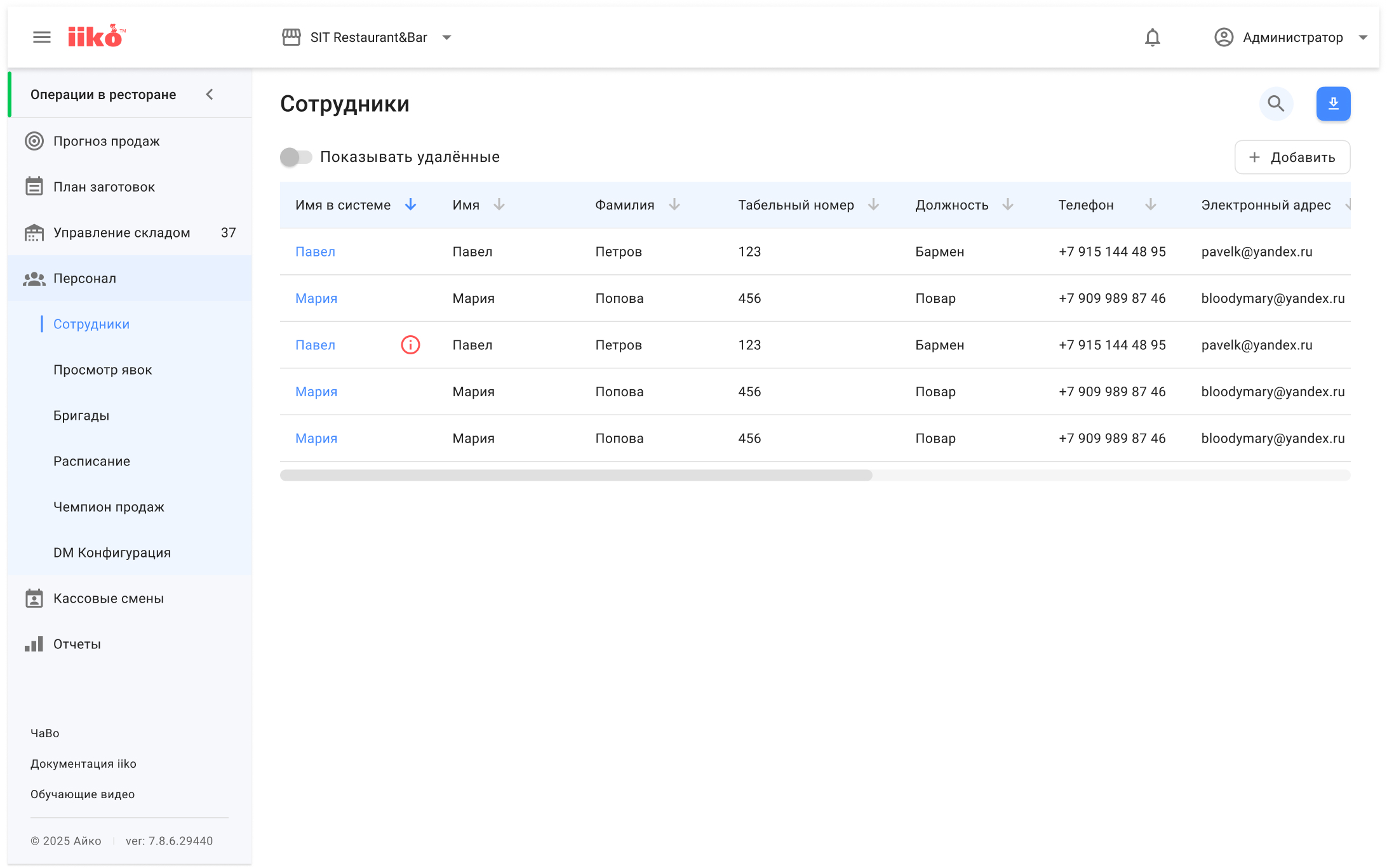The height and width of the screenshot is (868, 1387).
Task: Click the Добавить button
Action: point(1292,157)
